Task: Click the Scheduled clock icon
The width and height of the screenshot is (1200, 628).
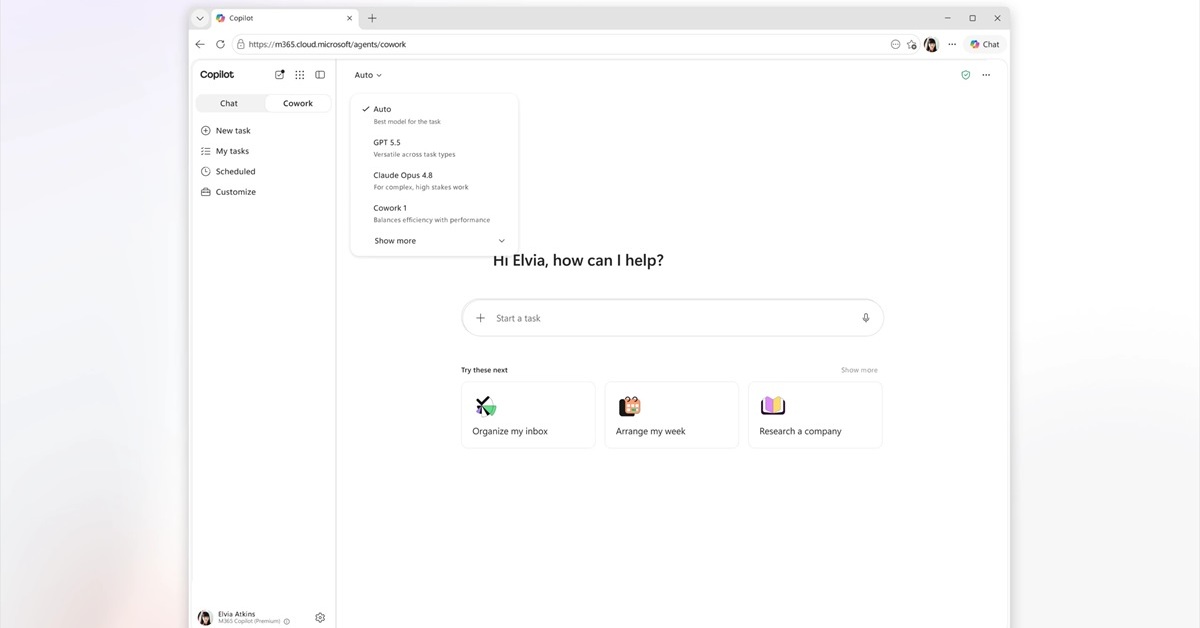Action: pos(206,172)
